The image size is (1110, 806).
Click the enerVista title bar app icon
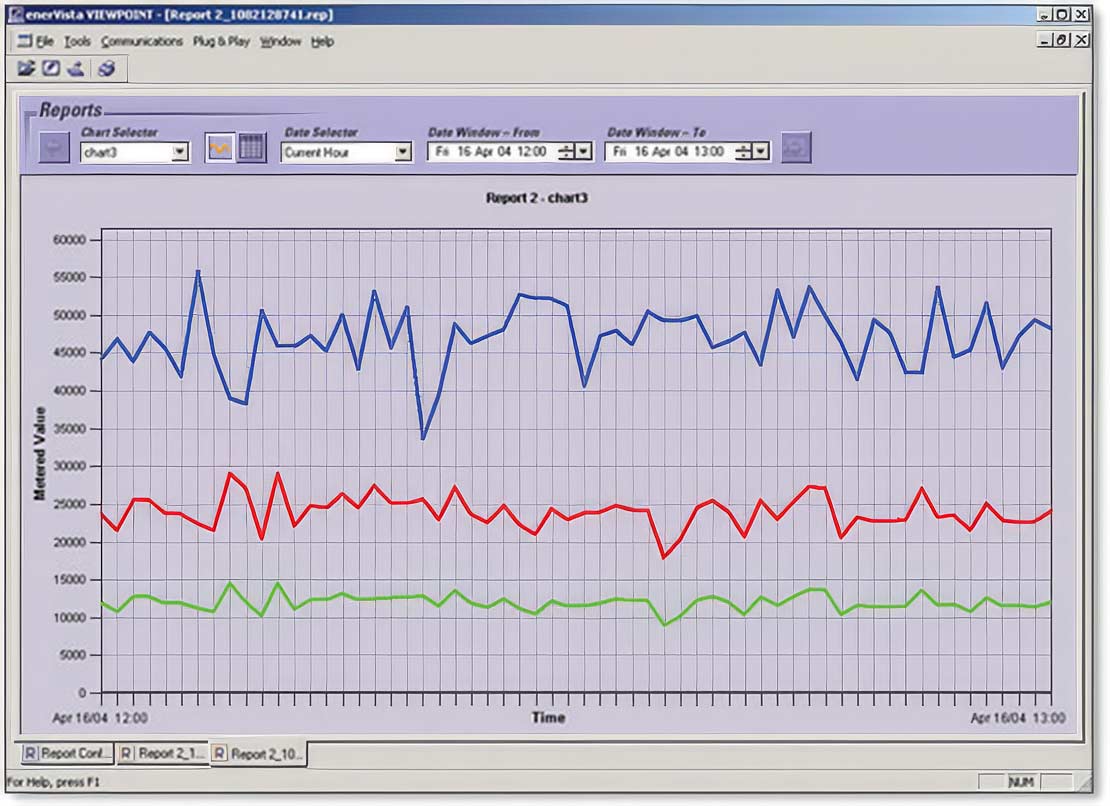point(16,14)
